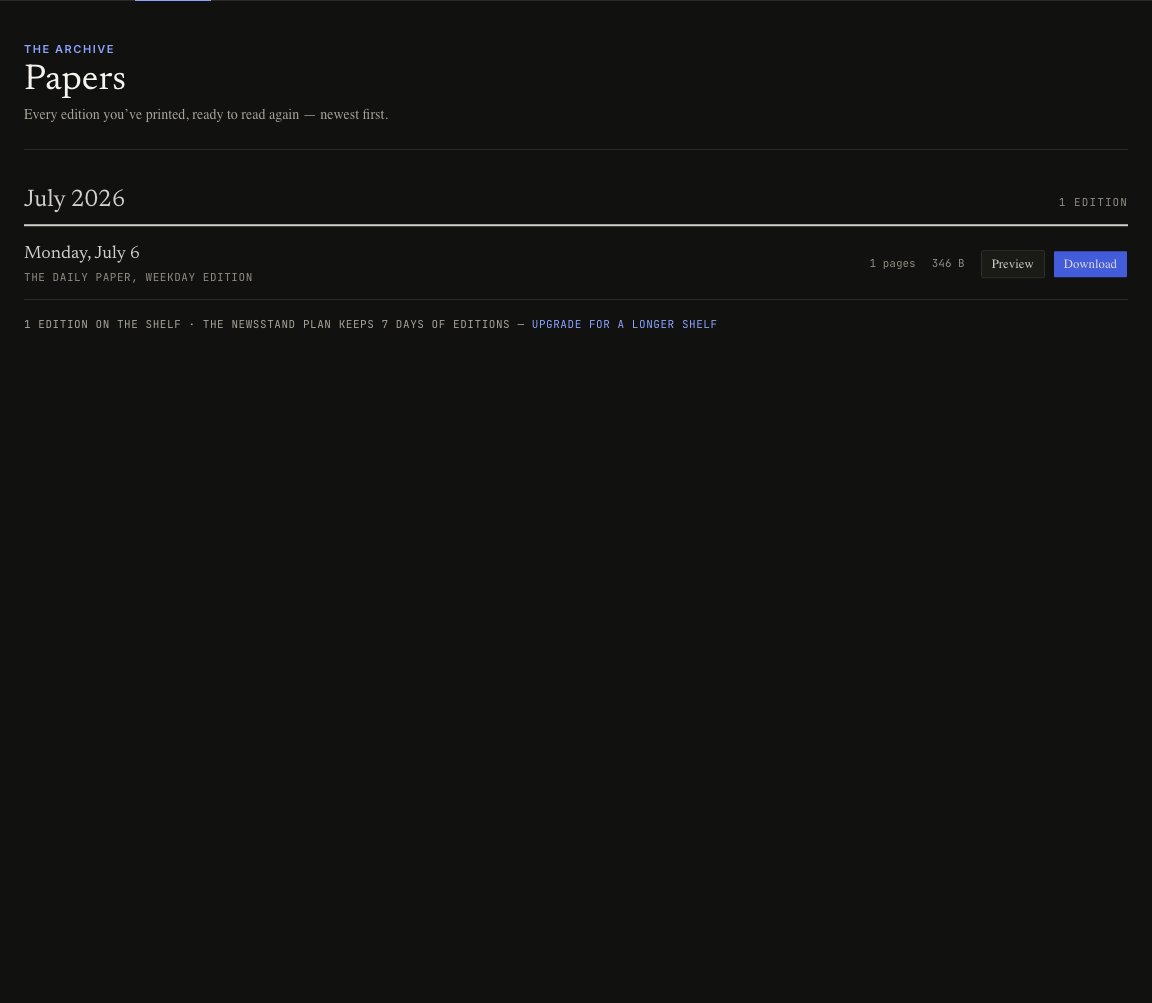Preview the Monday, July 6 edition

(1012, 264)
